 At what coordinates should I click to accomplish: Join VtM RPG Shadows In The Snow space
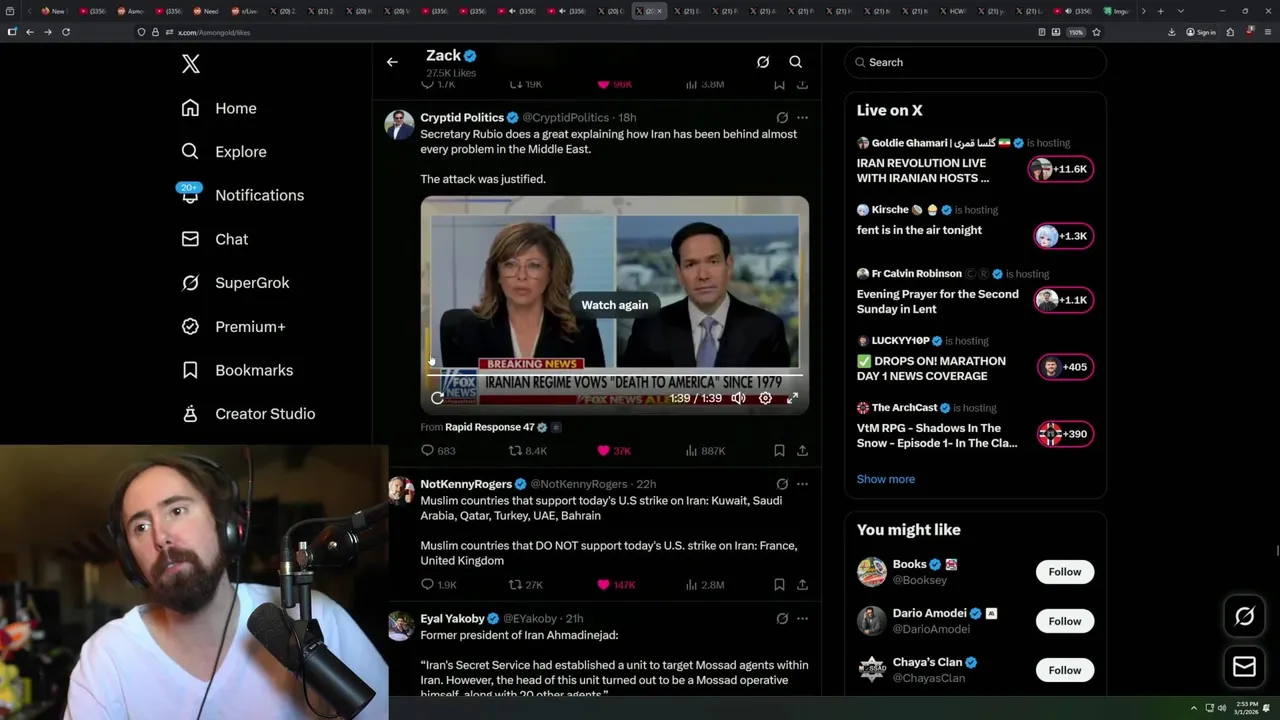coord(1066,434)
